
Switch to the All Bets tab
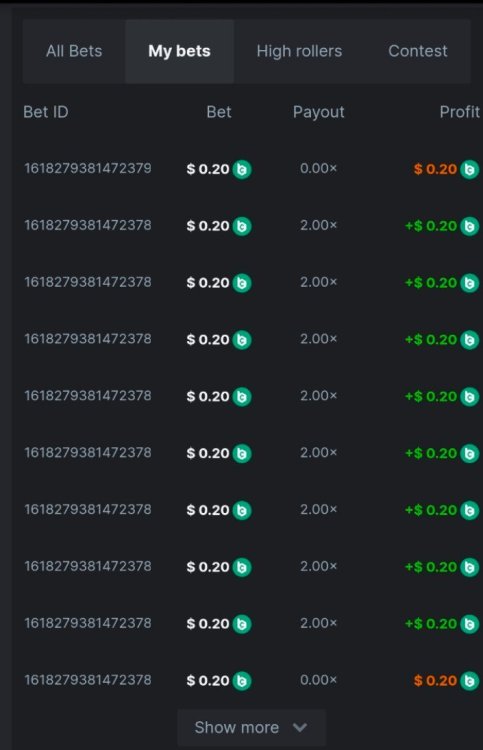click(74, 51)
